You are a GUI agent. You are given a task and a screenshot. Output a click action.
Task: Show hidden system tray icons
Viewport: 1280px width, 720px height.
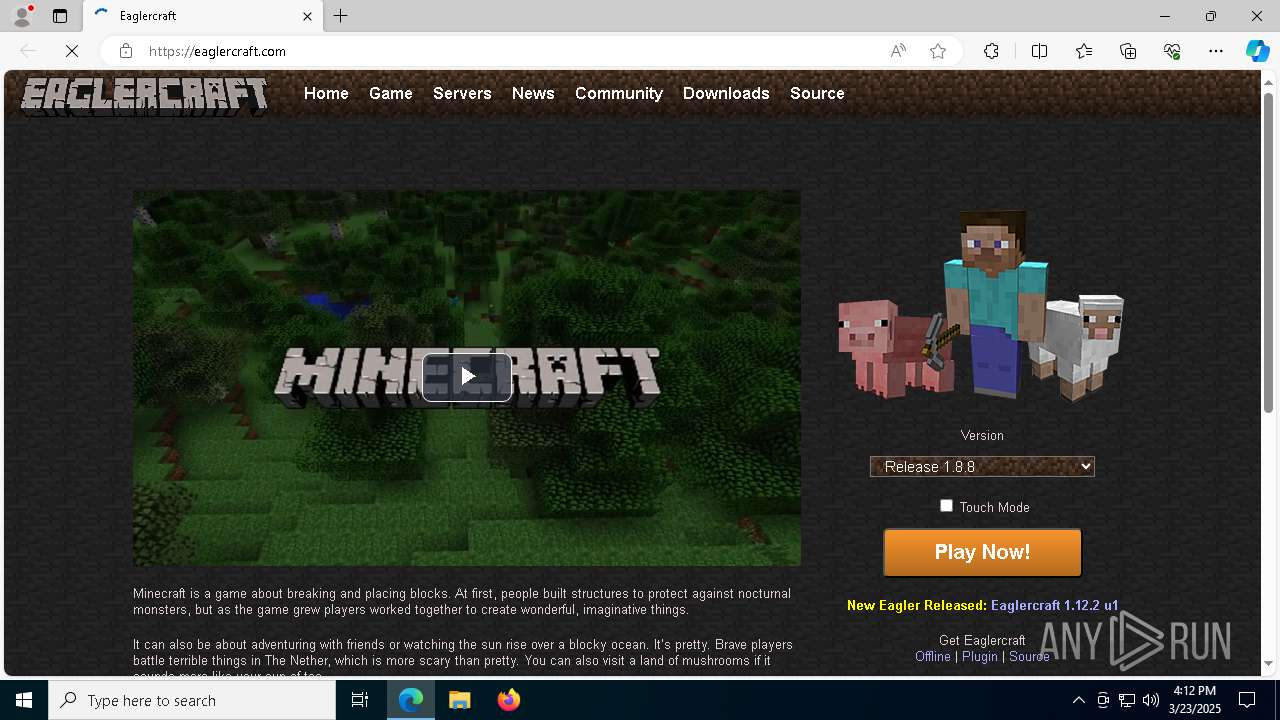1078,700
